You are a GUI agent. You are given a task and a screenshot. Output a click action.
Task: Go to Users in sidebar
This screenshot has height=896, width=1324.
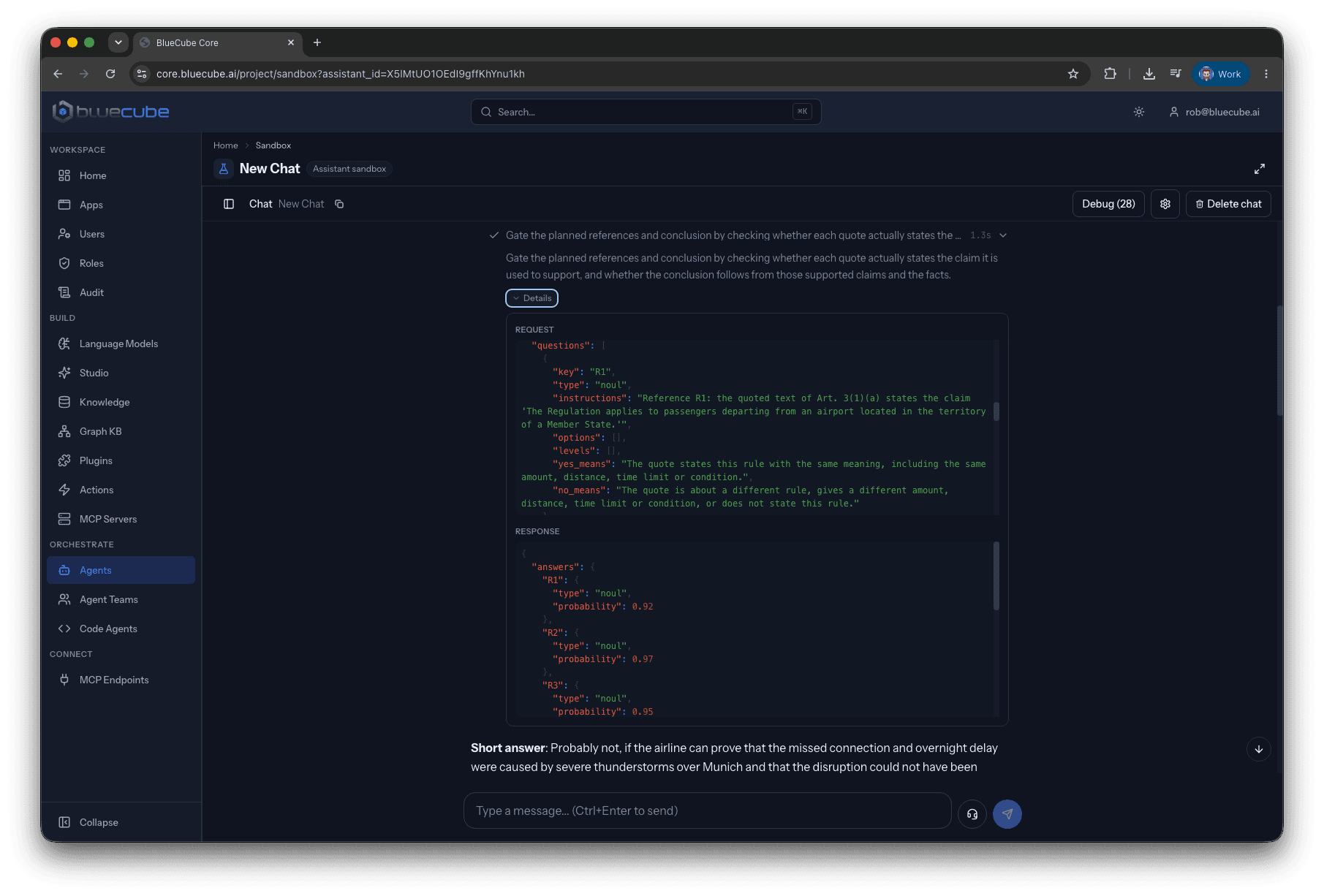click(x=121, y=234)
